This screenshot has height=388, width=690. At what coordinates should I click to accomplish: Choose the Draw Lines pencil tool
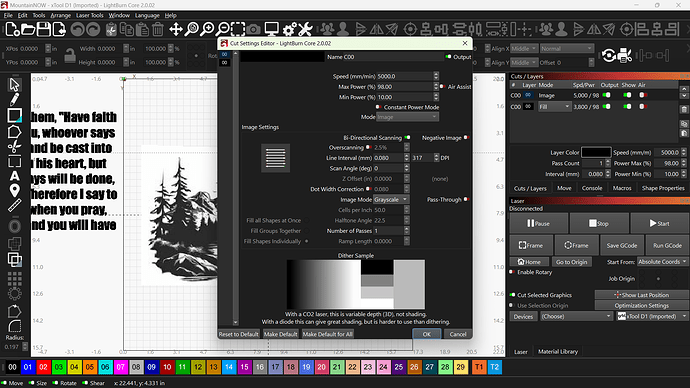[x=15, y=100]
